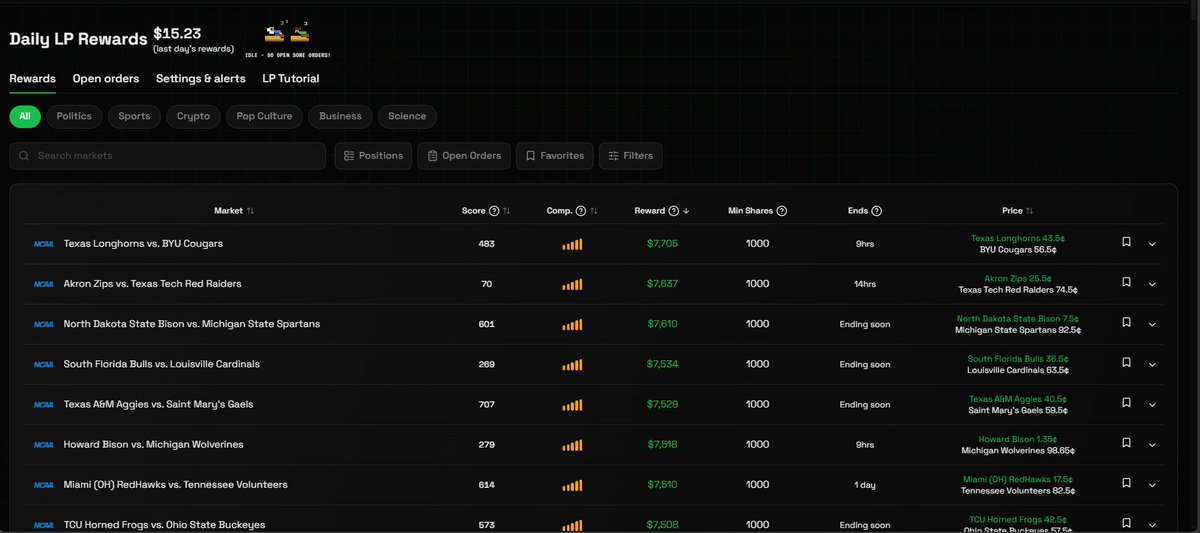The width and height of the screenshot is (1200, 533).
Task: Open Miami (OH) RedHawks vs. Tennessee Volunteers
Action: pos(176,484)
